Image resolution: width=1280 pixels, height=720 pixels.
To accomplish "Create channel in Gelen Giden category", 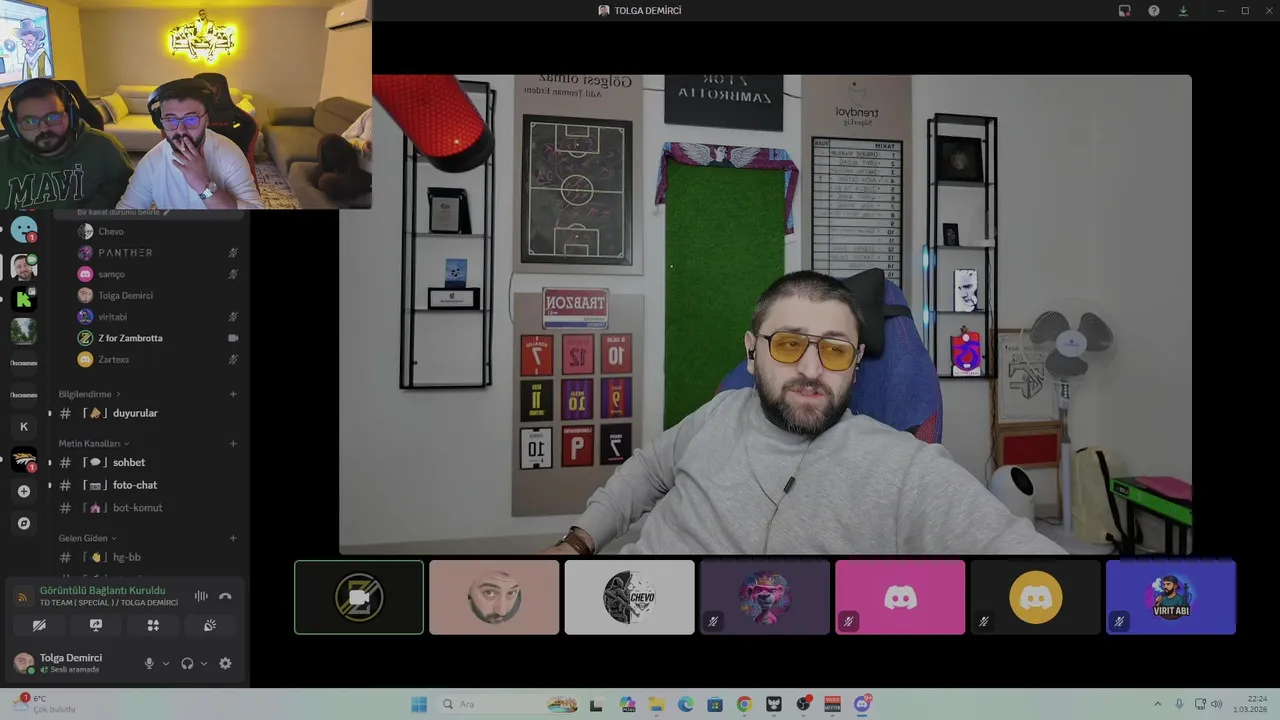I will (x=233, y=538).
